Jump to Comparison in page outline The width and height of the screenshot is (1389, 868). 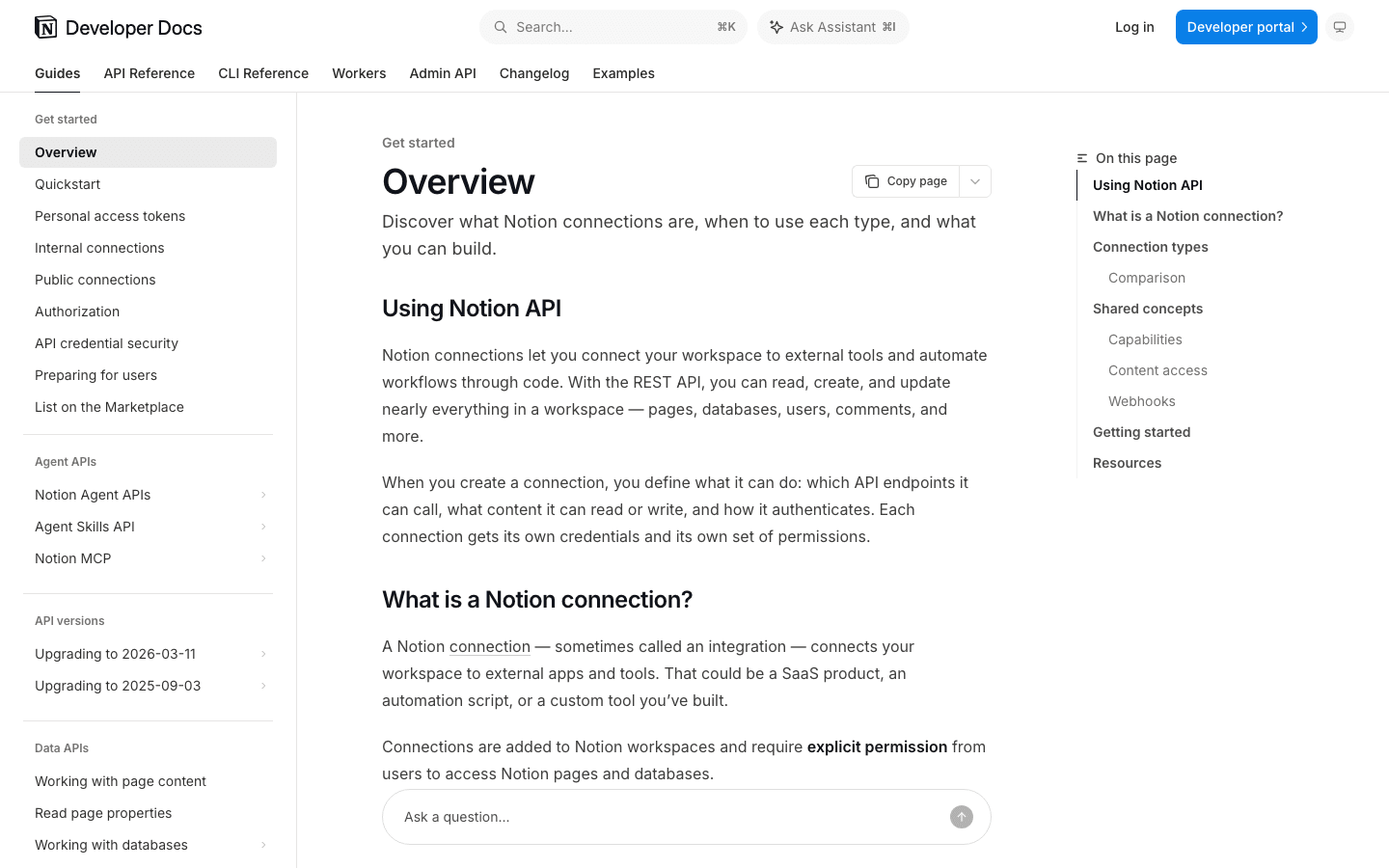pos(1147,278)
